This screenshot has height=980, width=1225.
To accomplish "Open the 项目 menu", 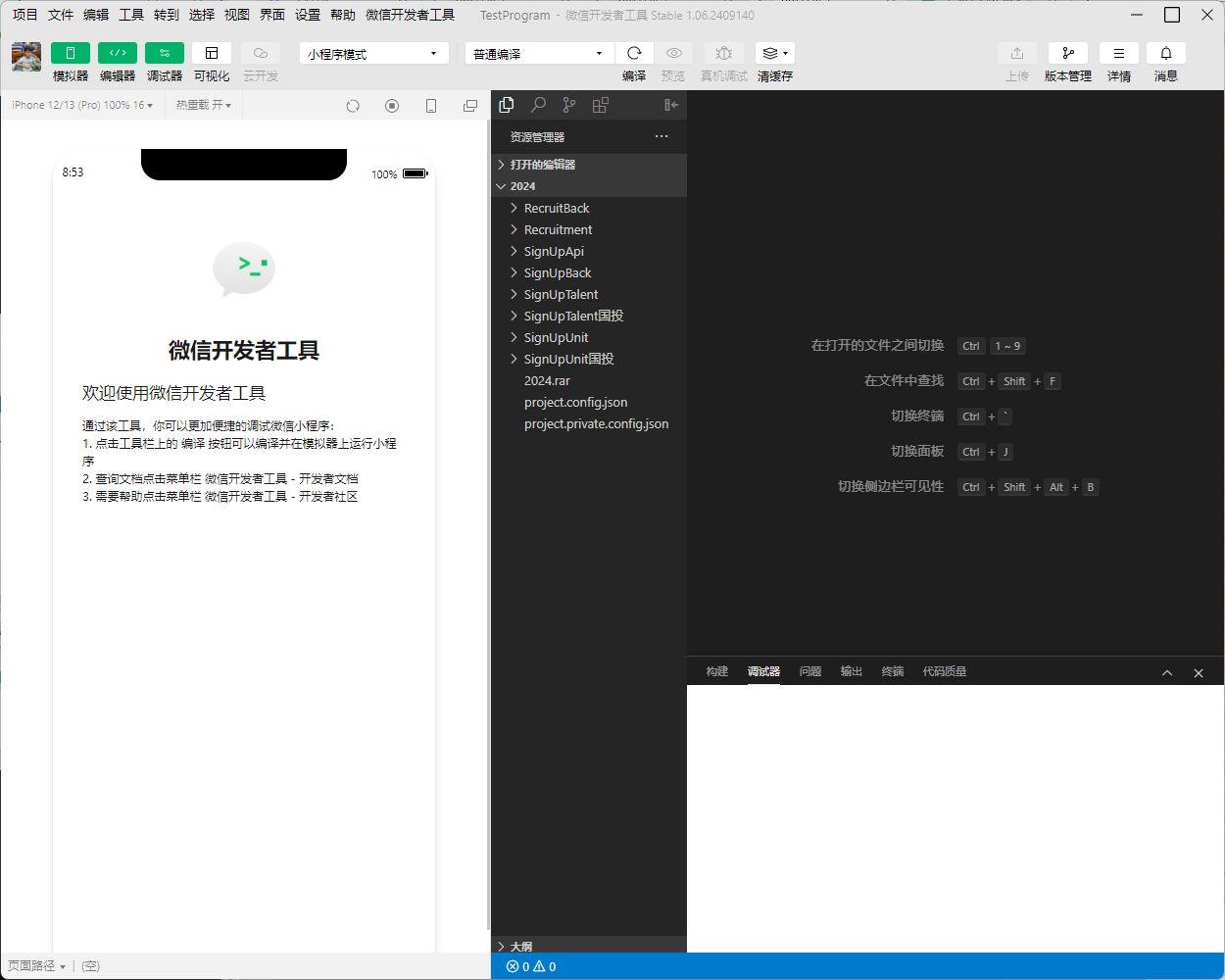I will click(x=24, y=15).
